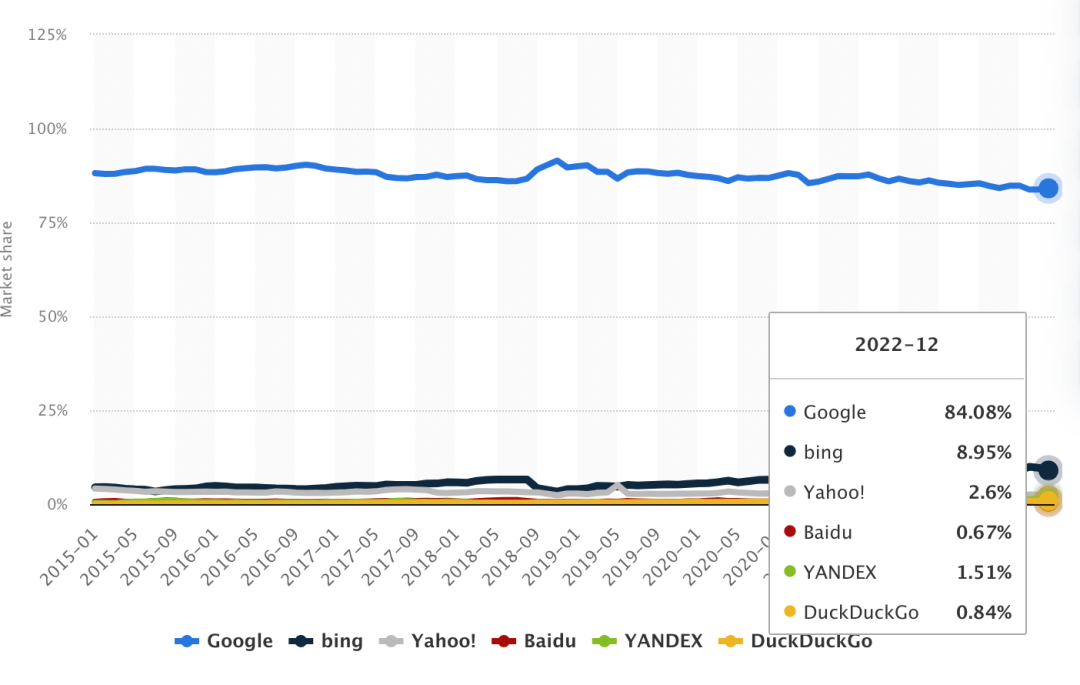The image size is (1080, 685).
Task: Click the orange DuckDuckGo end data point
Action: coord(1048,501)
